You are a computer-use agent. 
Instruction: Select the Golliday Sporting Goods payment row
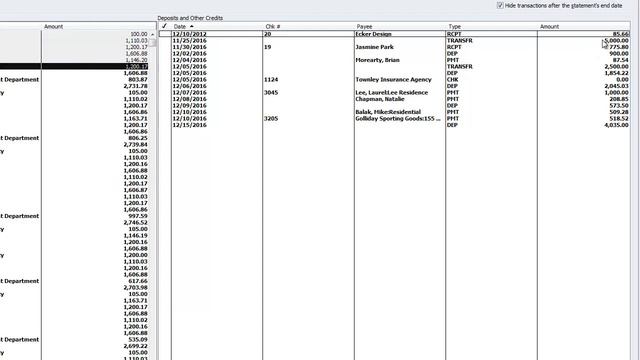(x=394, y=119)
